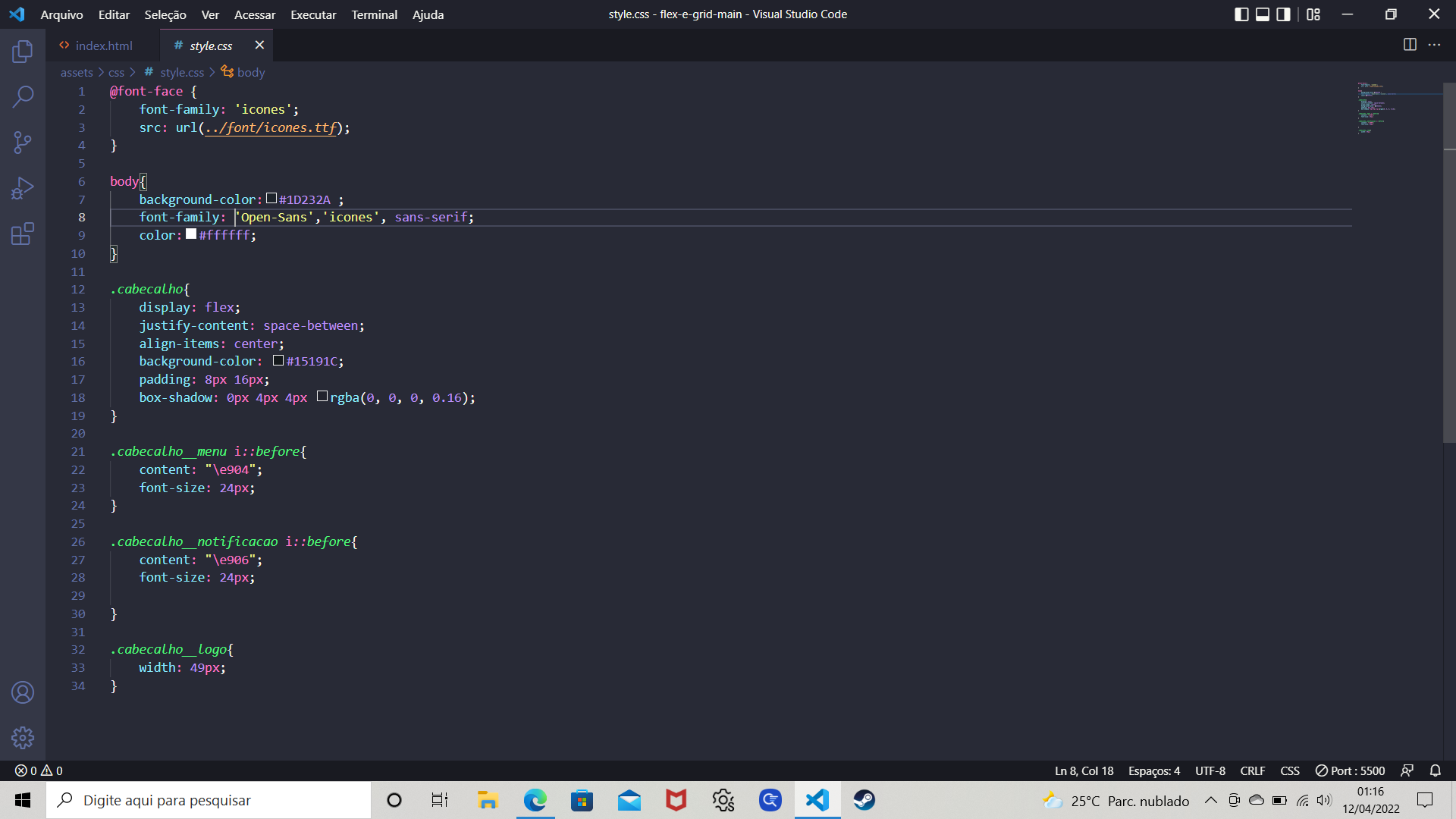Click VS Code logo in title bar

click(x=17, y=14)
